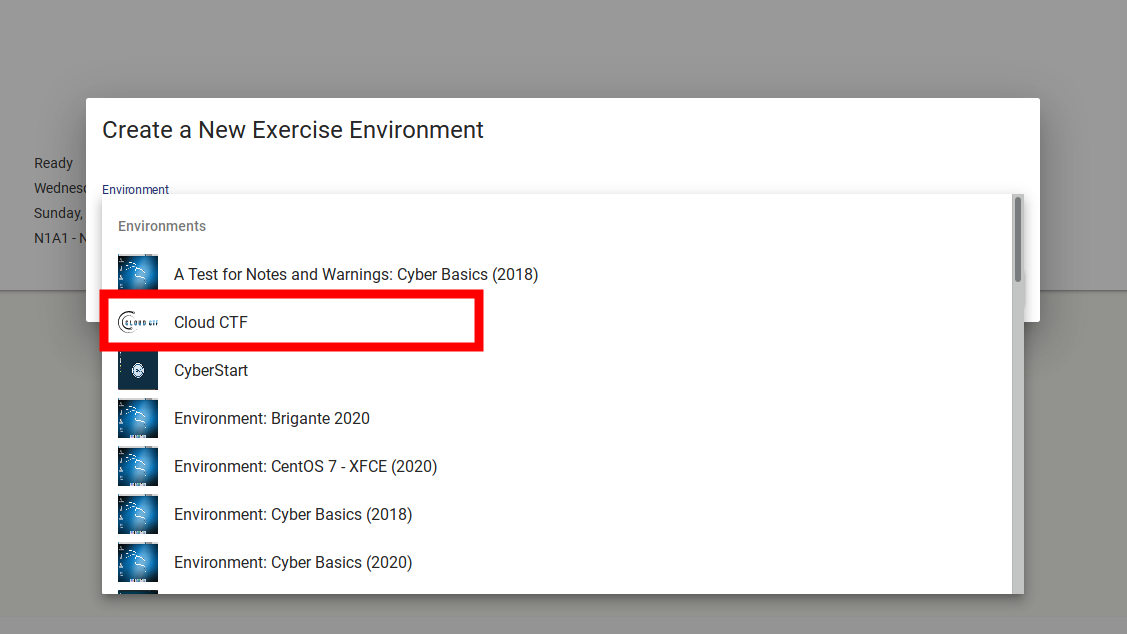
Task: Click the Cyber Basics (2020) environment thumbnail
Action: tap(137, 562)
